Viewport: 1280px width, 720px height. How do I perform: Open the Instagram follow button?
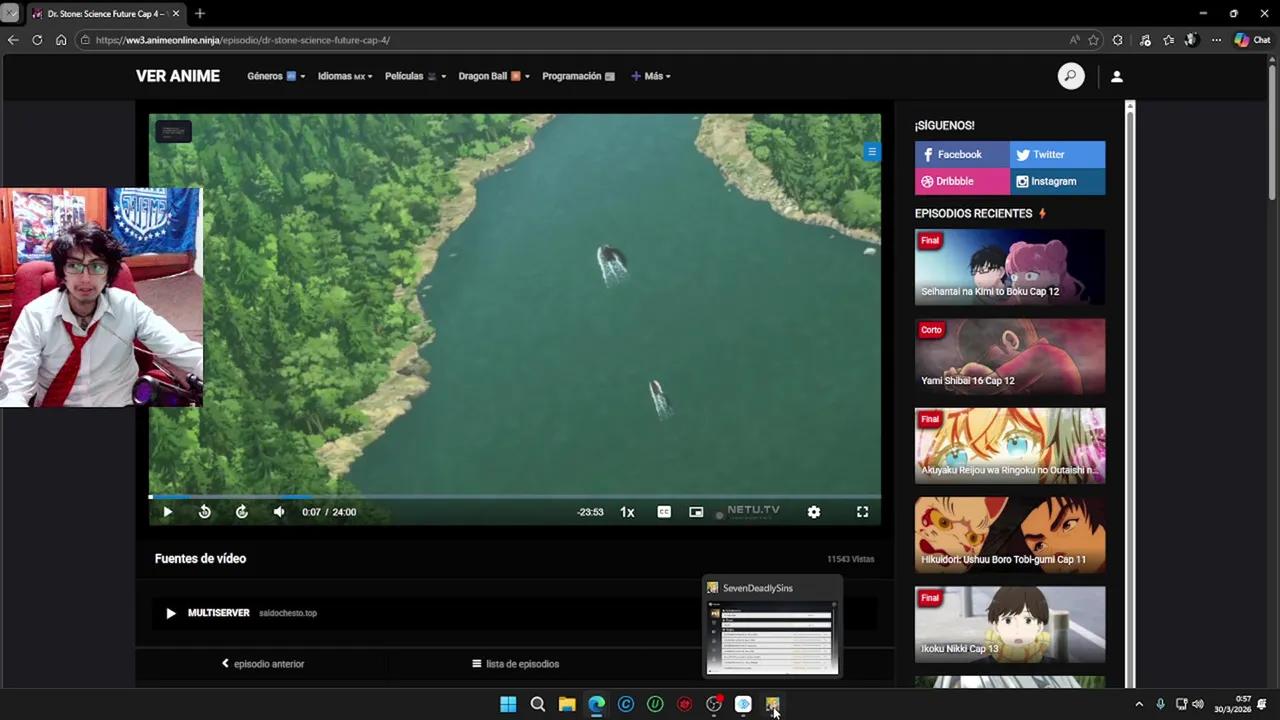coord(1057,181)
